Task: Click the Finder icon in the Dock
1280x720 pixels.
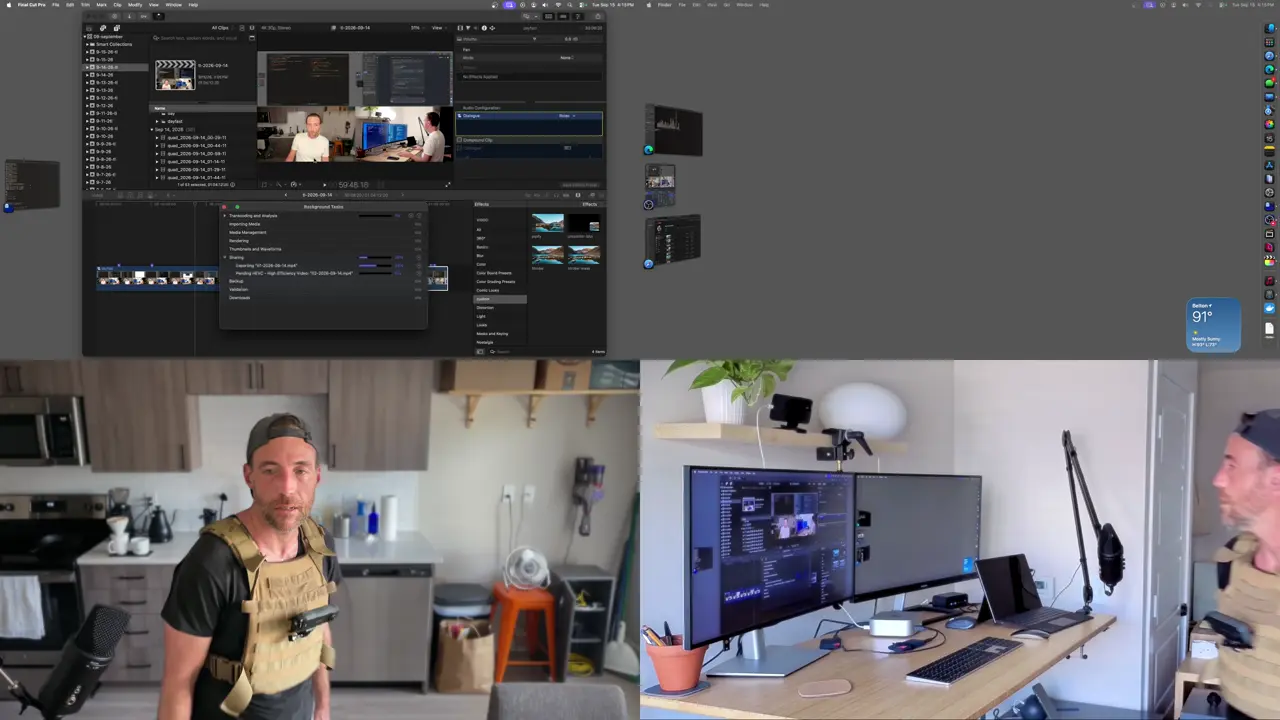Action: pyautogui.click(x=1270, y=28)
